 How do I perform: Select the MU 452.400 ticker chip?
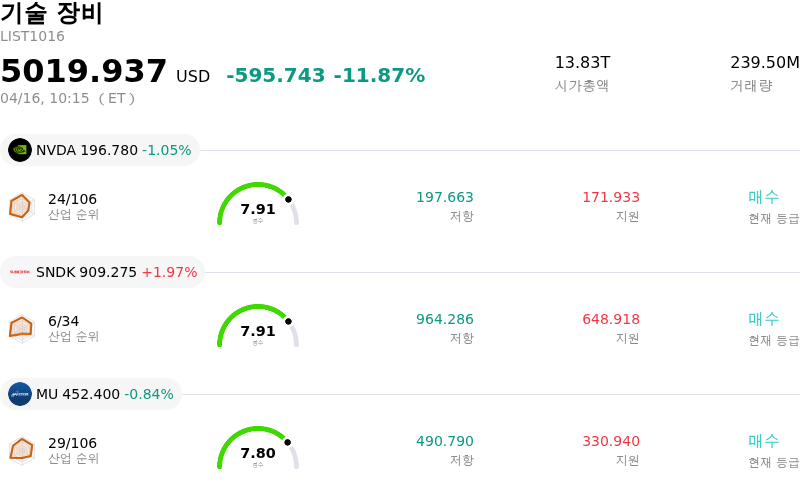click(x=91, y=394)
